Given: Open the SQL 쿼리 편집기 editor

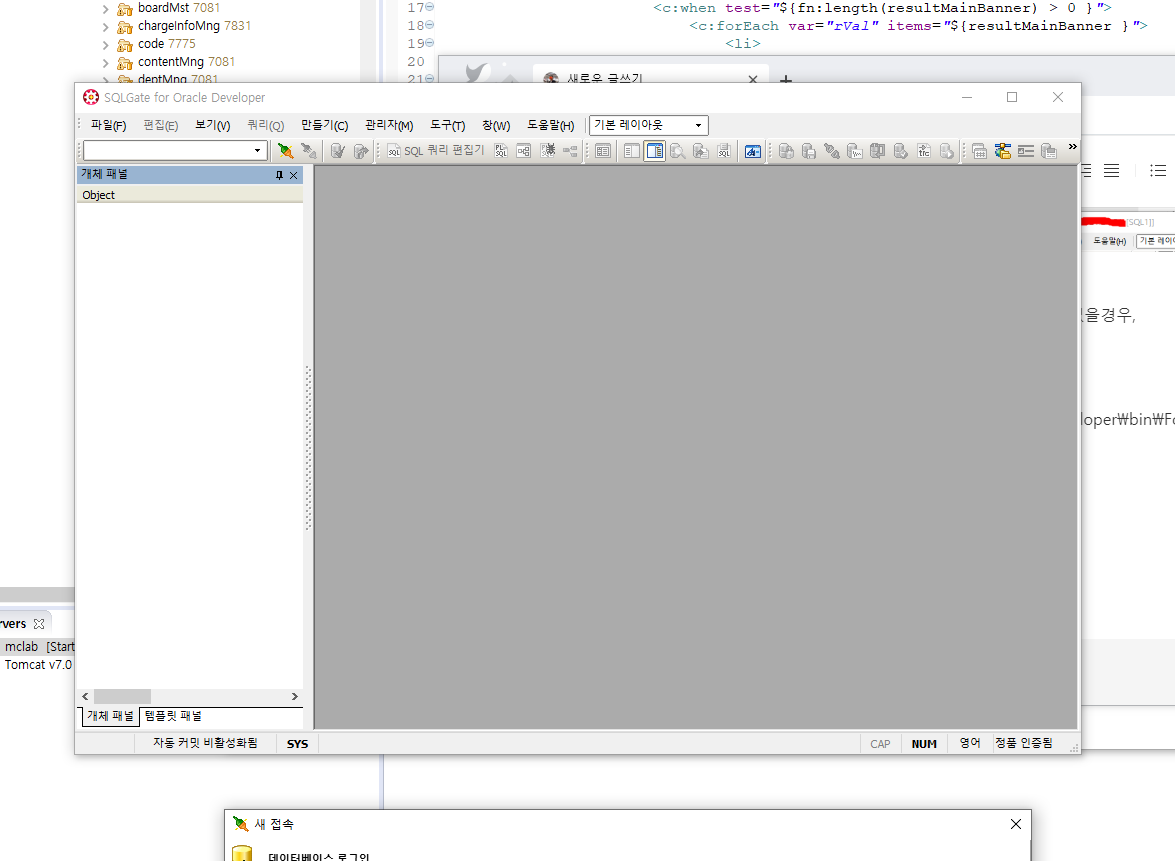Looking at the screenshot, I should tap(435, 151).
